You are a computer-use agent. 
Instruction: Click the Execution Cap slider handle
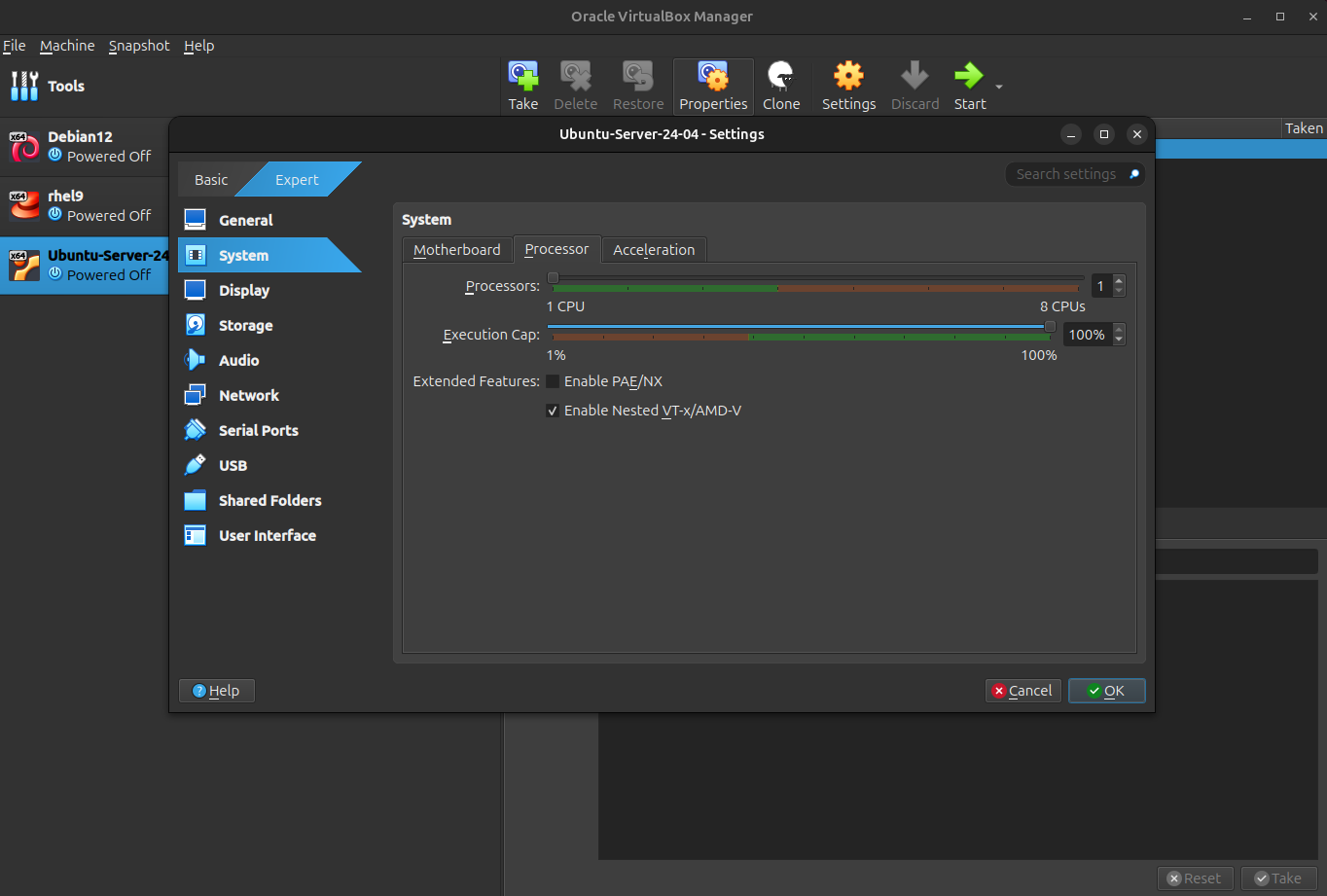coord(1050,327)
